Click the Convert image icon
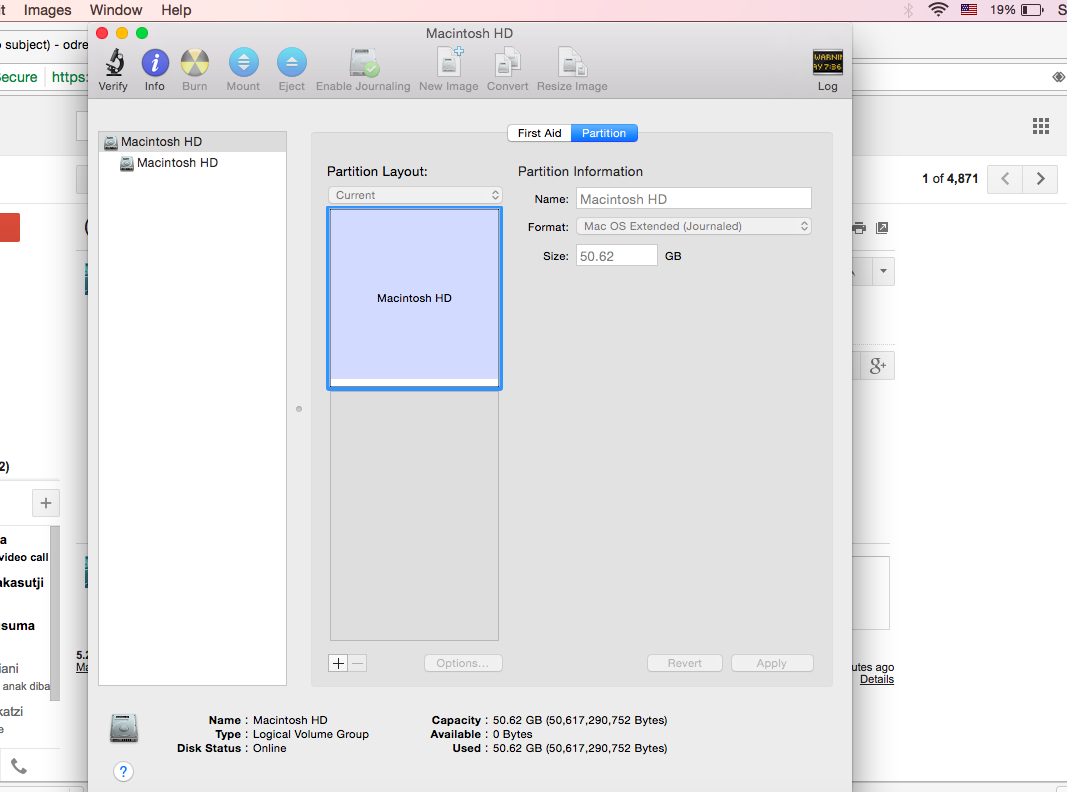Viewport: 1067px width, 792px height. click(508, 63)
